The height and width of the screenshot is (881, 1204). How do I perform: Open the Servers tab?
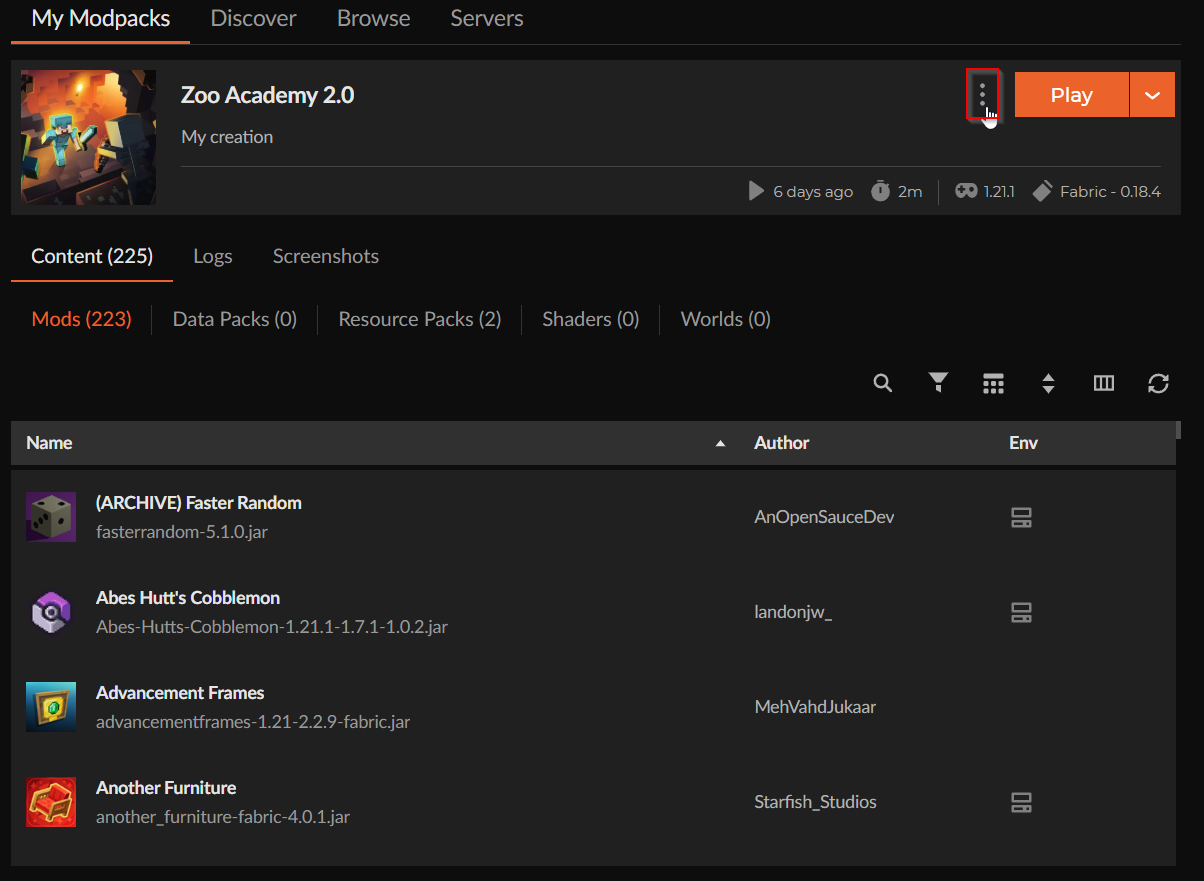[x=486, y=18]
